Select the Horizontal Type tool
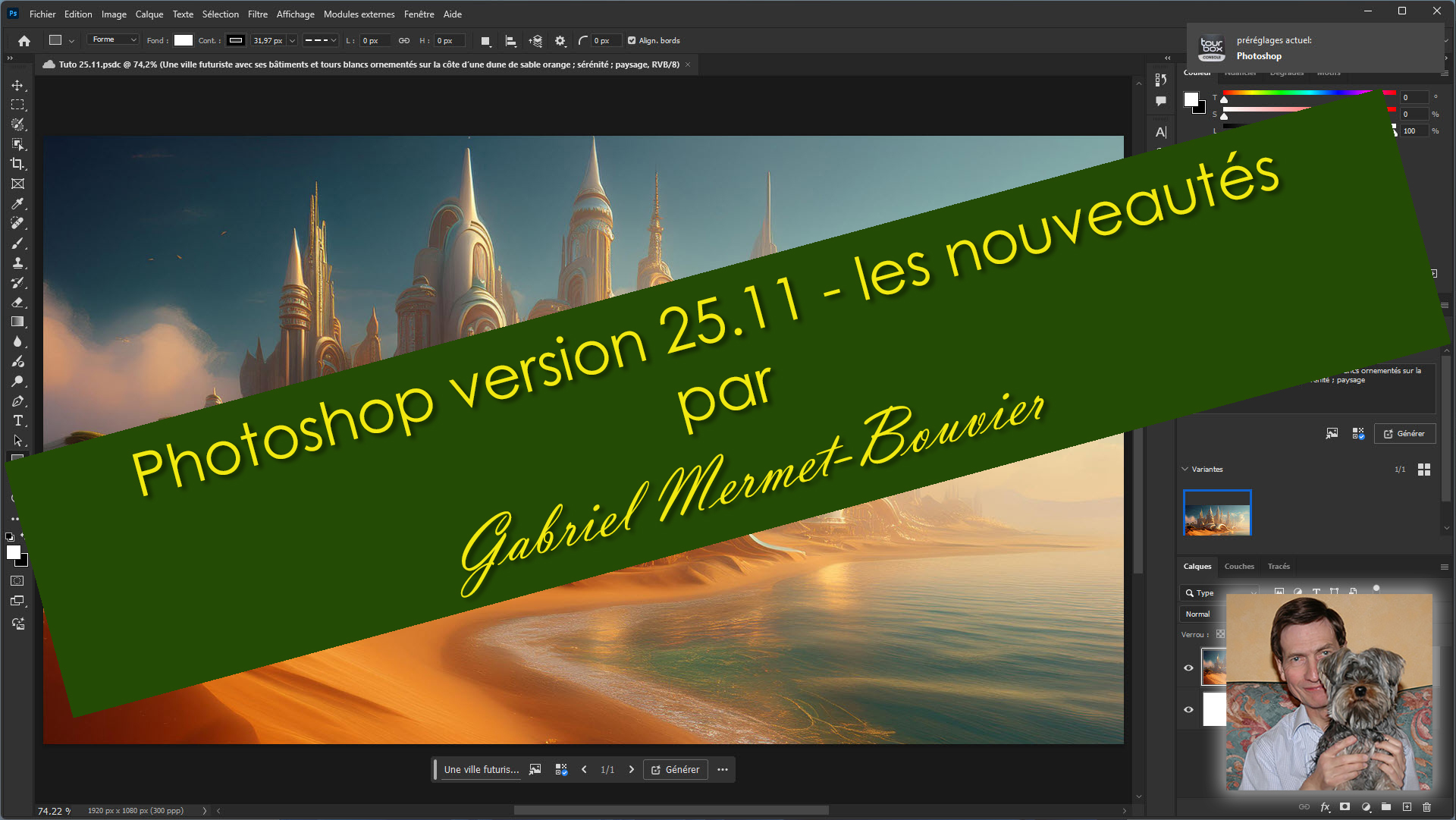 (x=17, y=421)
